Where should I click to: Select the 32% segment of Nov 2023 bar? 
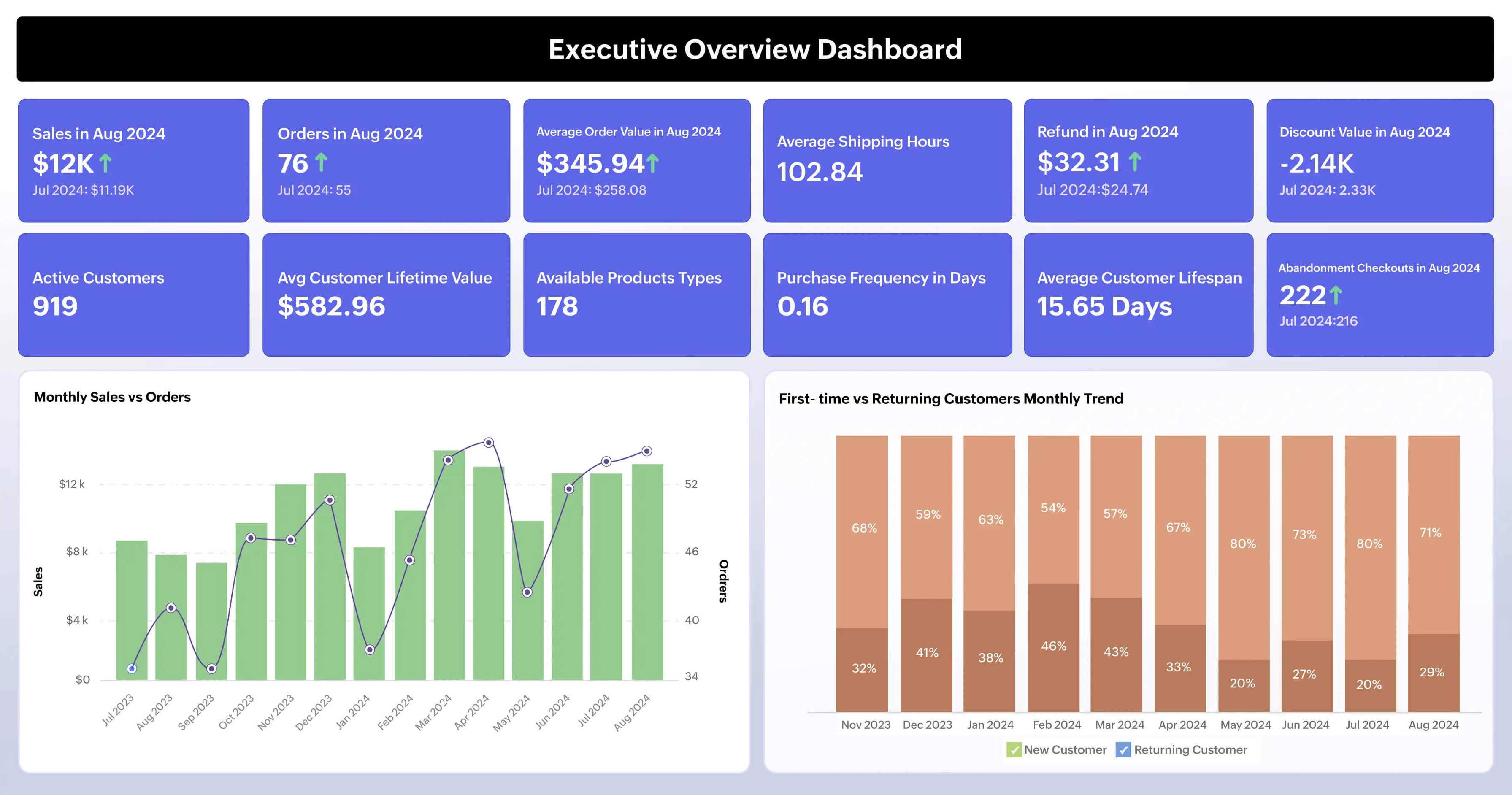pos(862,670)
